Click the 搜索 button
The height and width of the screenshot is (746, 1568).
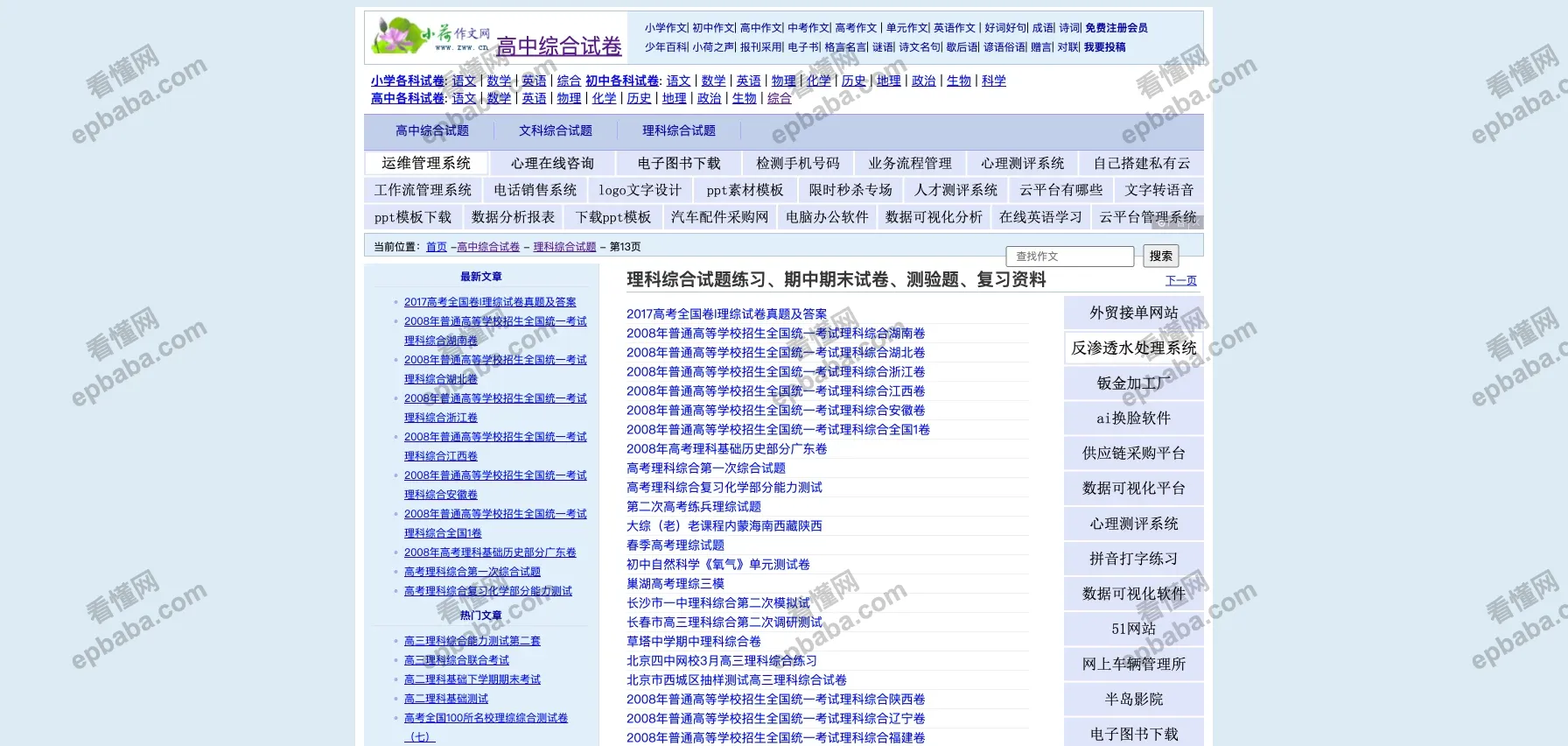coord(1161,256)
